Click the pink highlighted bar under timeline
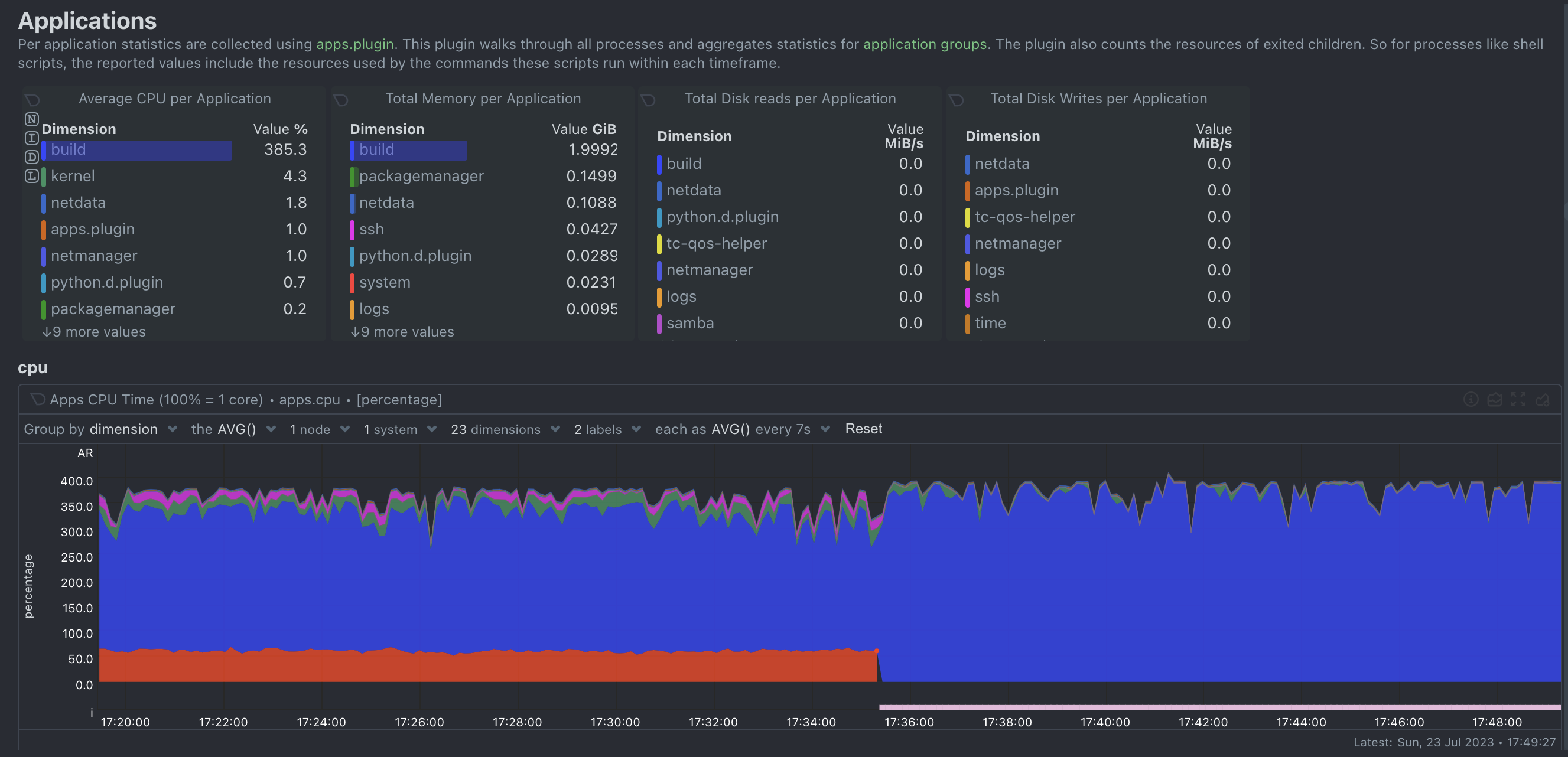The image size is (1568, 757). point(1218,707)
